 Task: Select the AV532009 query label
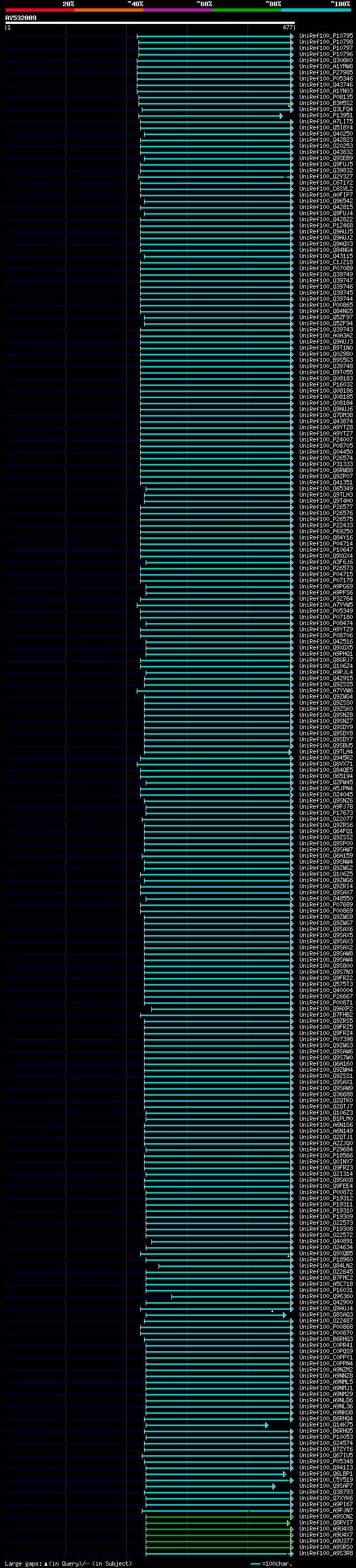click(x=21, y=18)
